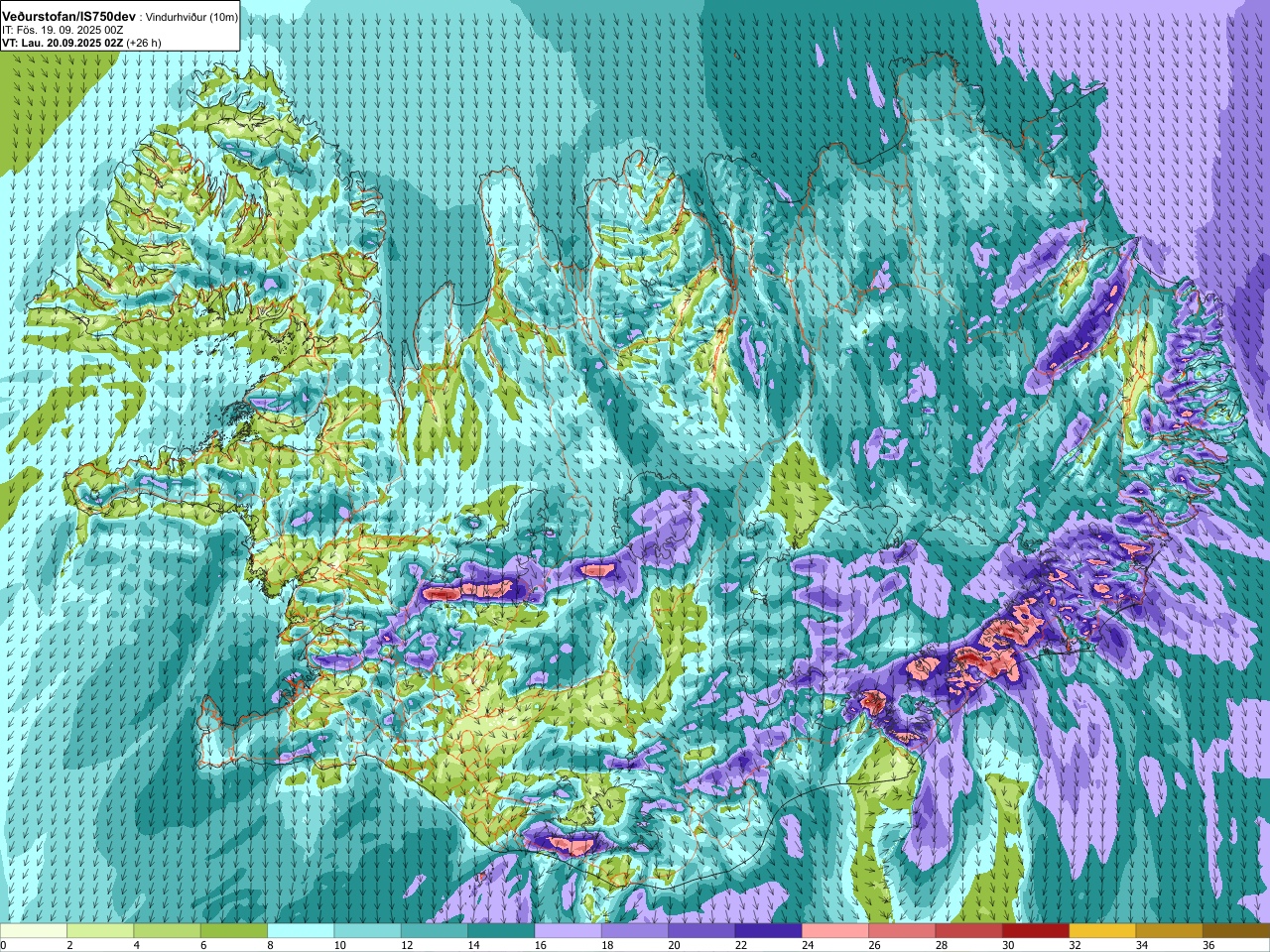This screenshot has height=952, width=1270.
Task: Click the legend value '18'
Action: [607, 945]
